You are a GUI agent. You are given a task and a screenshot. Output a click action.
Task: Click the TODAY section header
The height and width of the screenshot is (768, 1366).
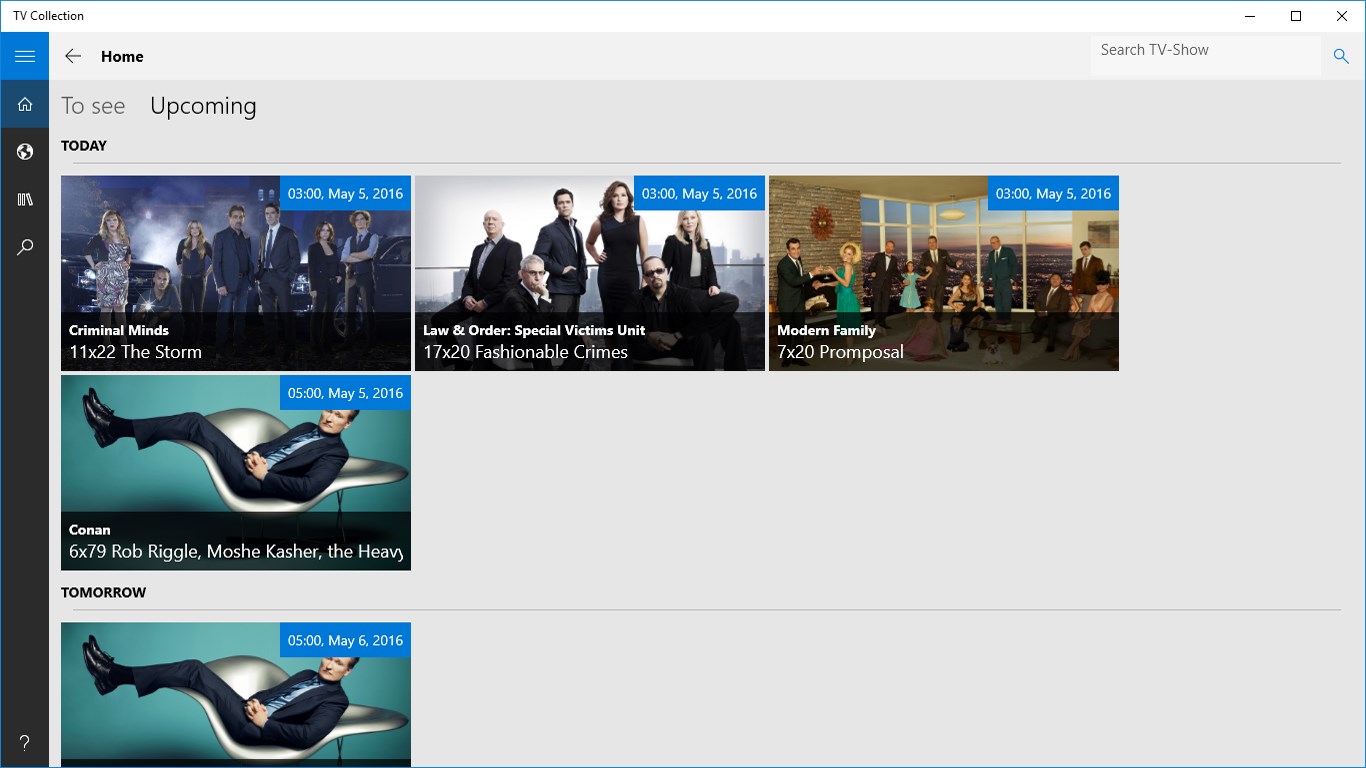coord(84,146)
